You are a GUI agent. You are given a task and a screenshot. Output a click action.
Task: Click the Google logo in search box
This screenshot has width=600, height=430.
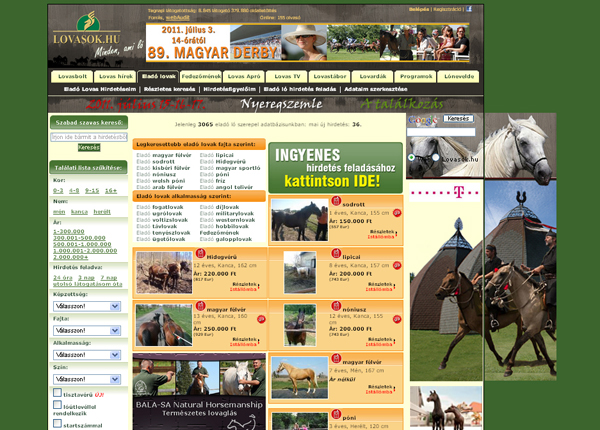pos(422,120)
